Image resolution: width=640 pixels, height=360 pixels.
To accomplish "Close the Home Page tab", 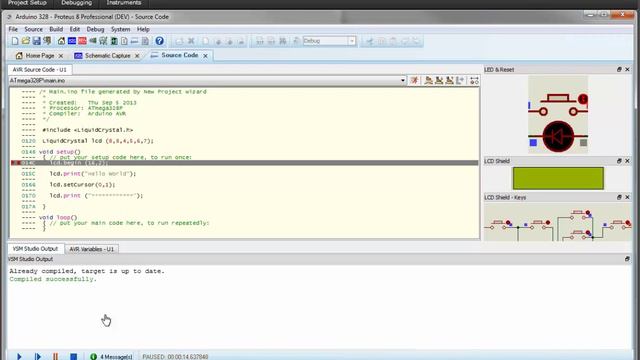I will click(x=61, y=56).
